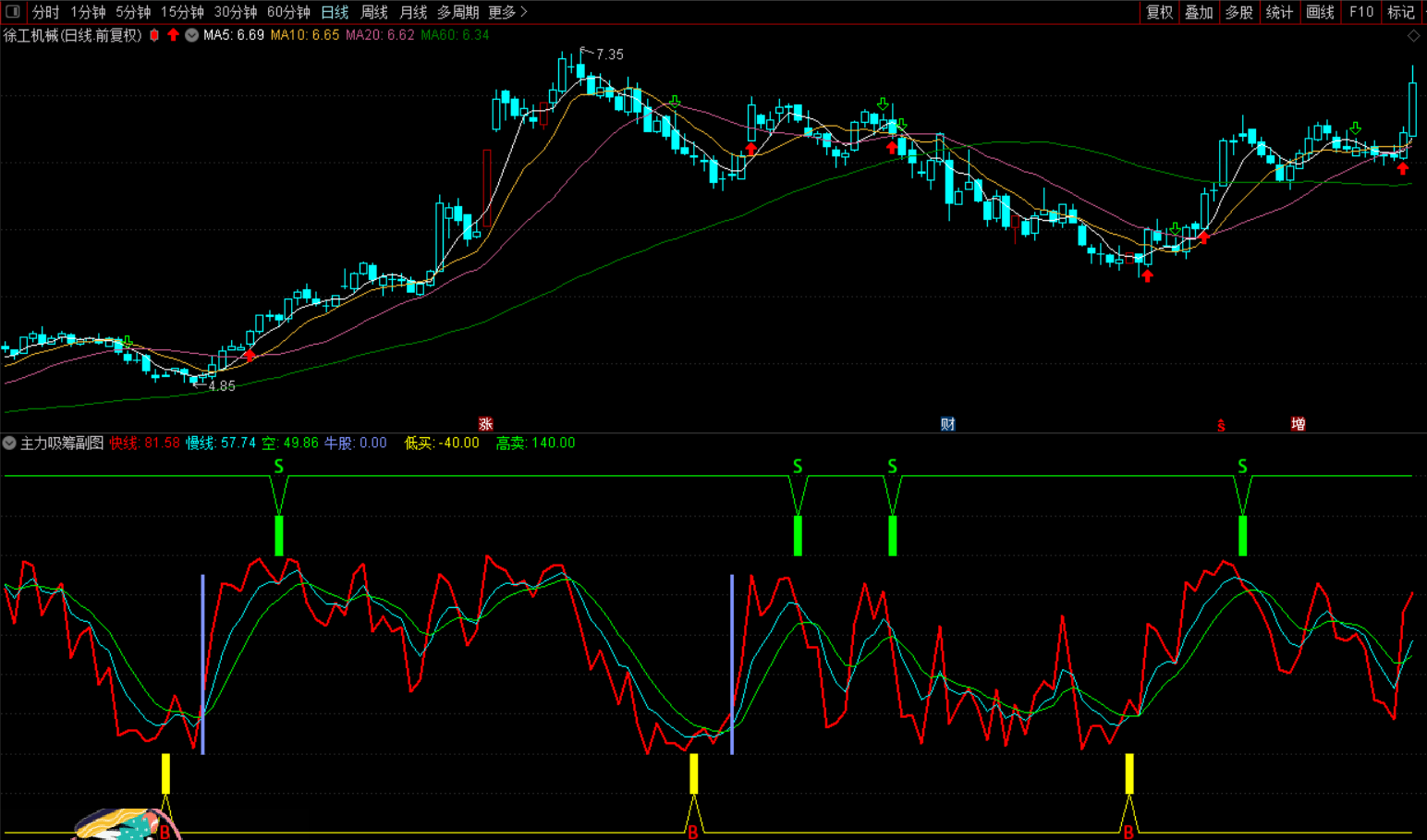
Task: Switch to 分时 intraday chart
Action: (45, 12)
